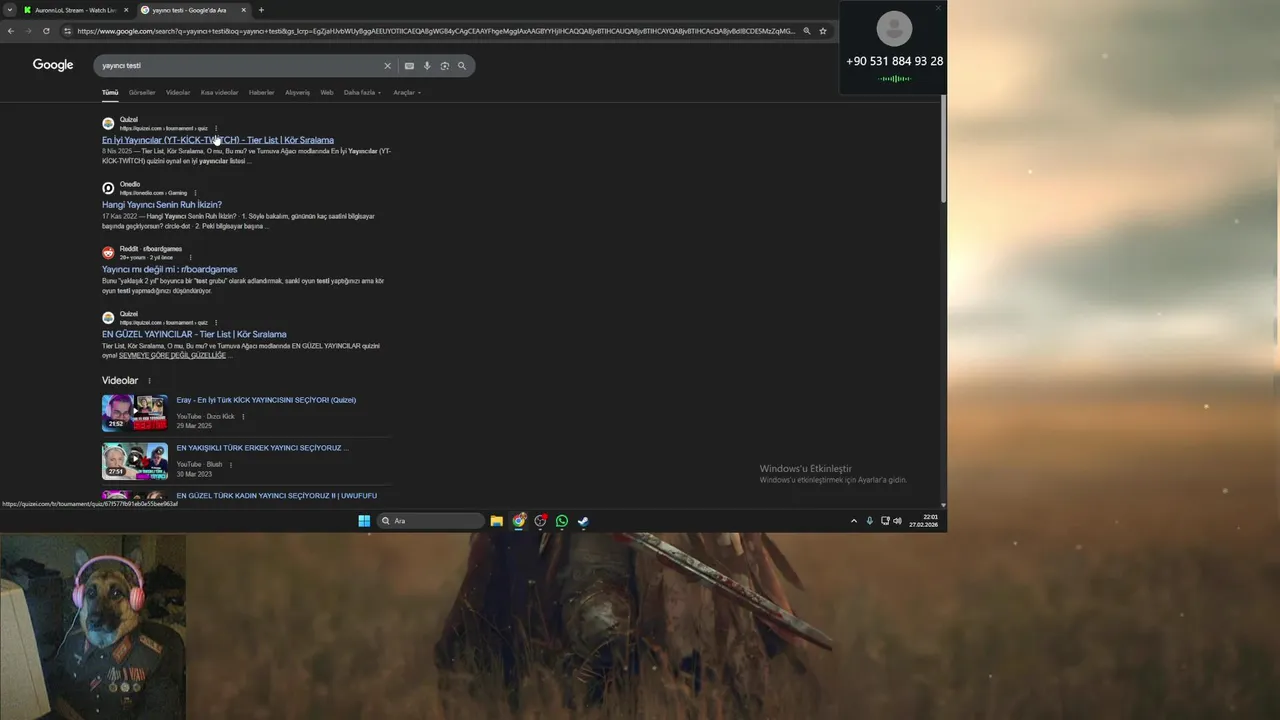Open more options for first Quizei result
1280x720 pixels.
pos(216,128)
